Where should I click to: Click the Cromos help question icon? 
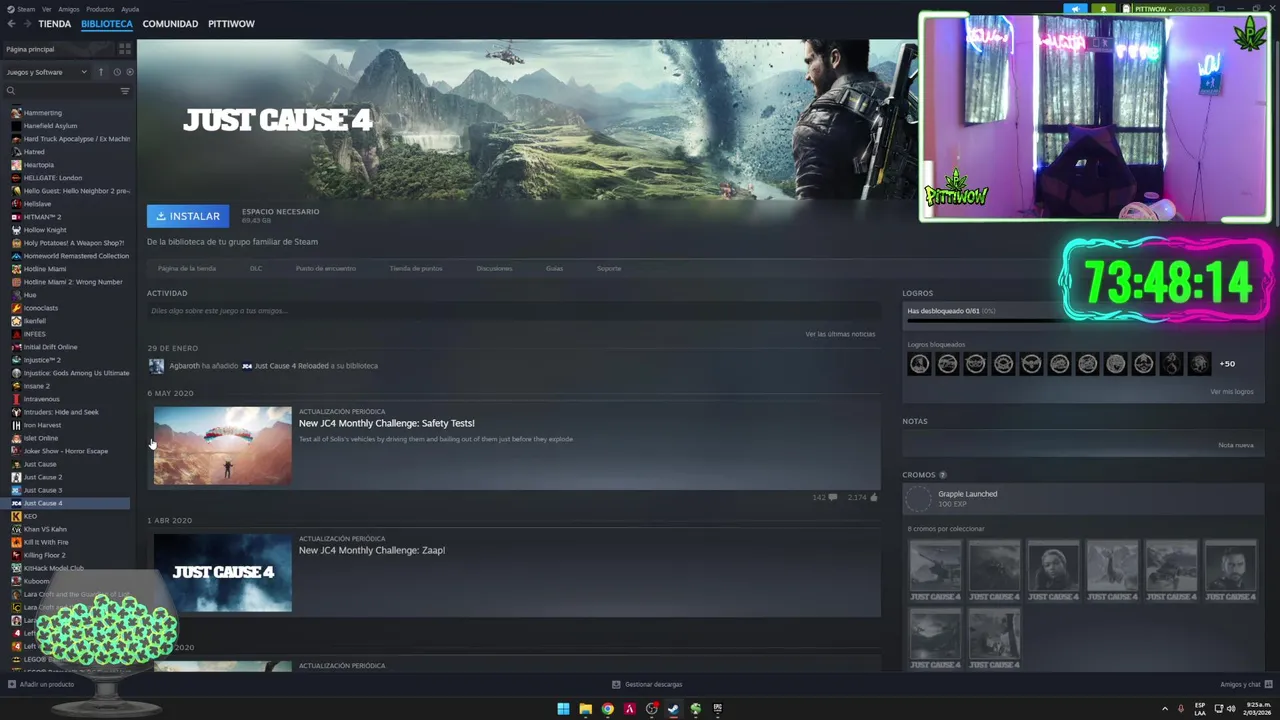942,475
